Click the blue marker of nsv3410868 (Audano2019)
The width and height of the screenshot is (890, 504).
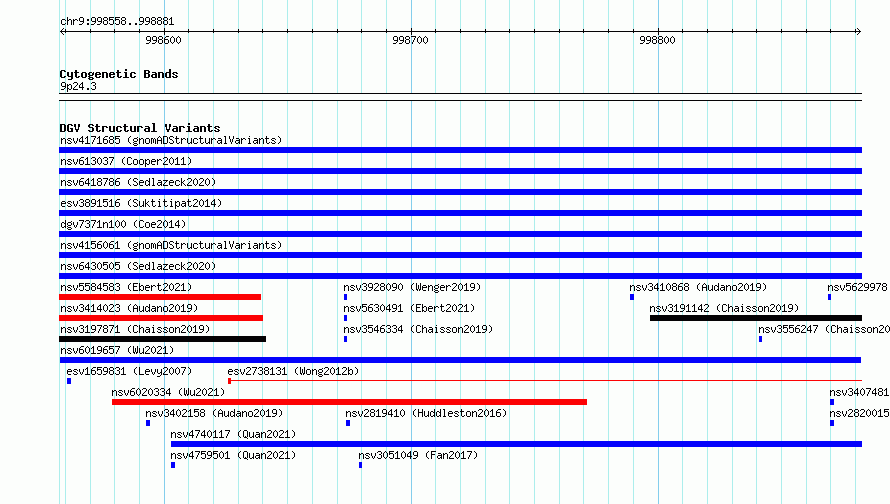coord(632,297)
